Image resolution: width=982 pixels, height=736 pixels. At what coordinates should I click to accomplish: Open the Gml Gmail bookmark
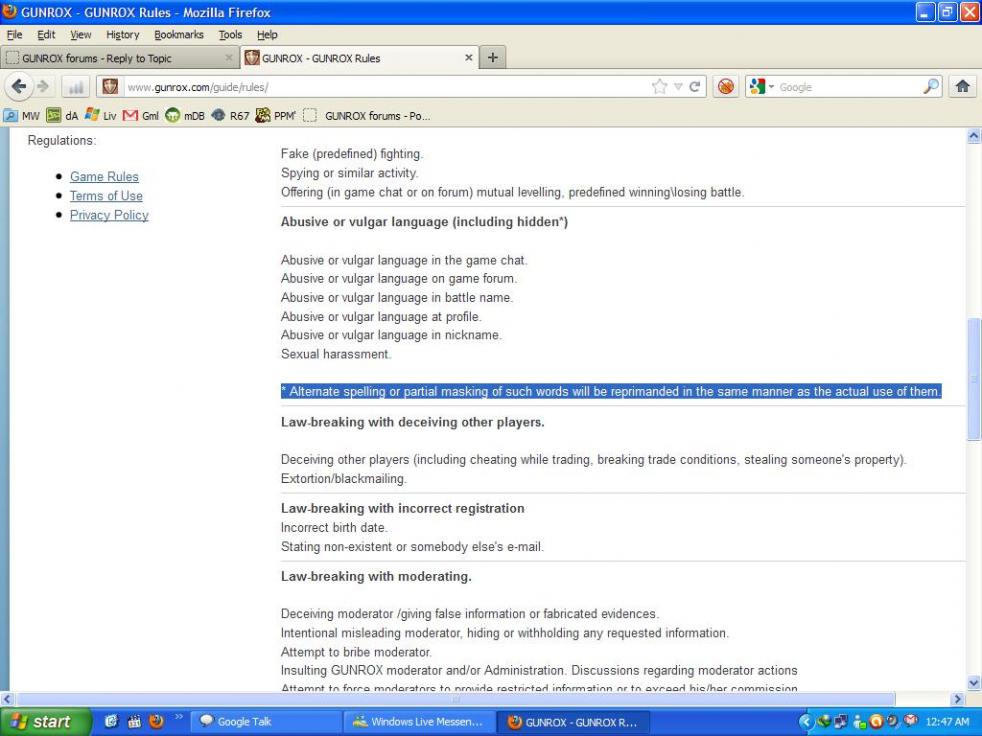click(141, 115)
